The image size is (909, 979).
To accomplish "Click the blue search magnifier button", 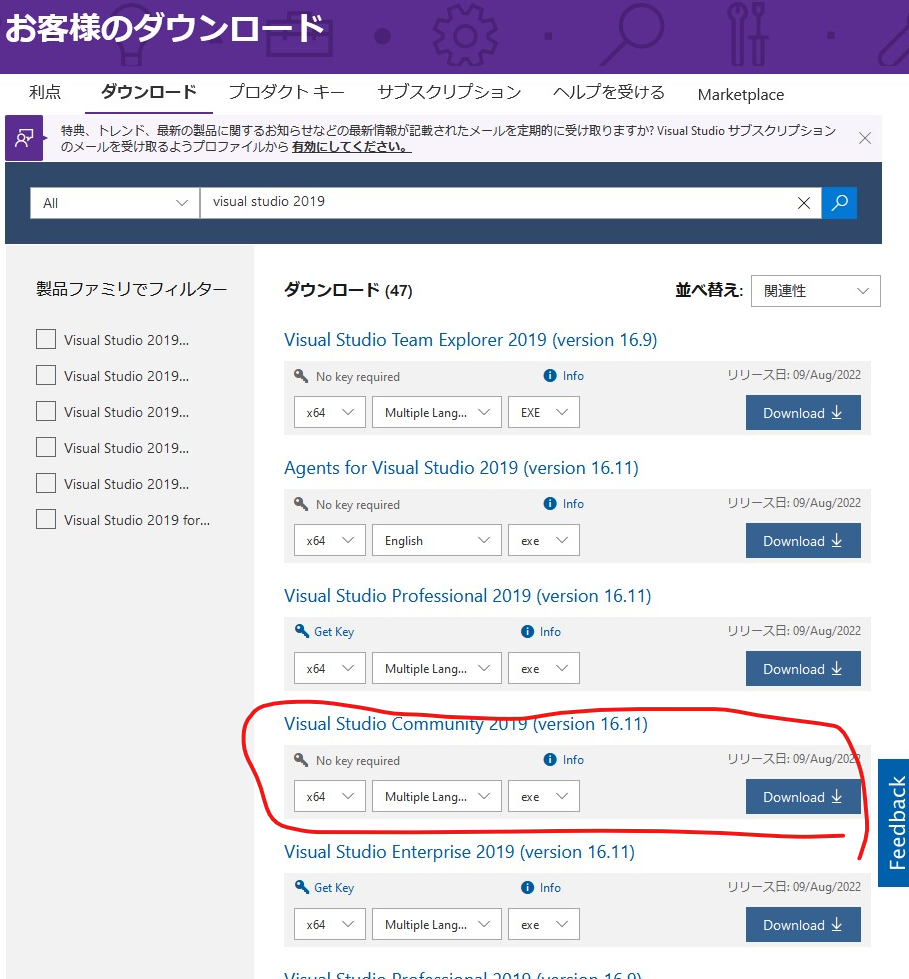I will coord(839,203).
